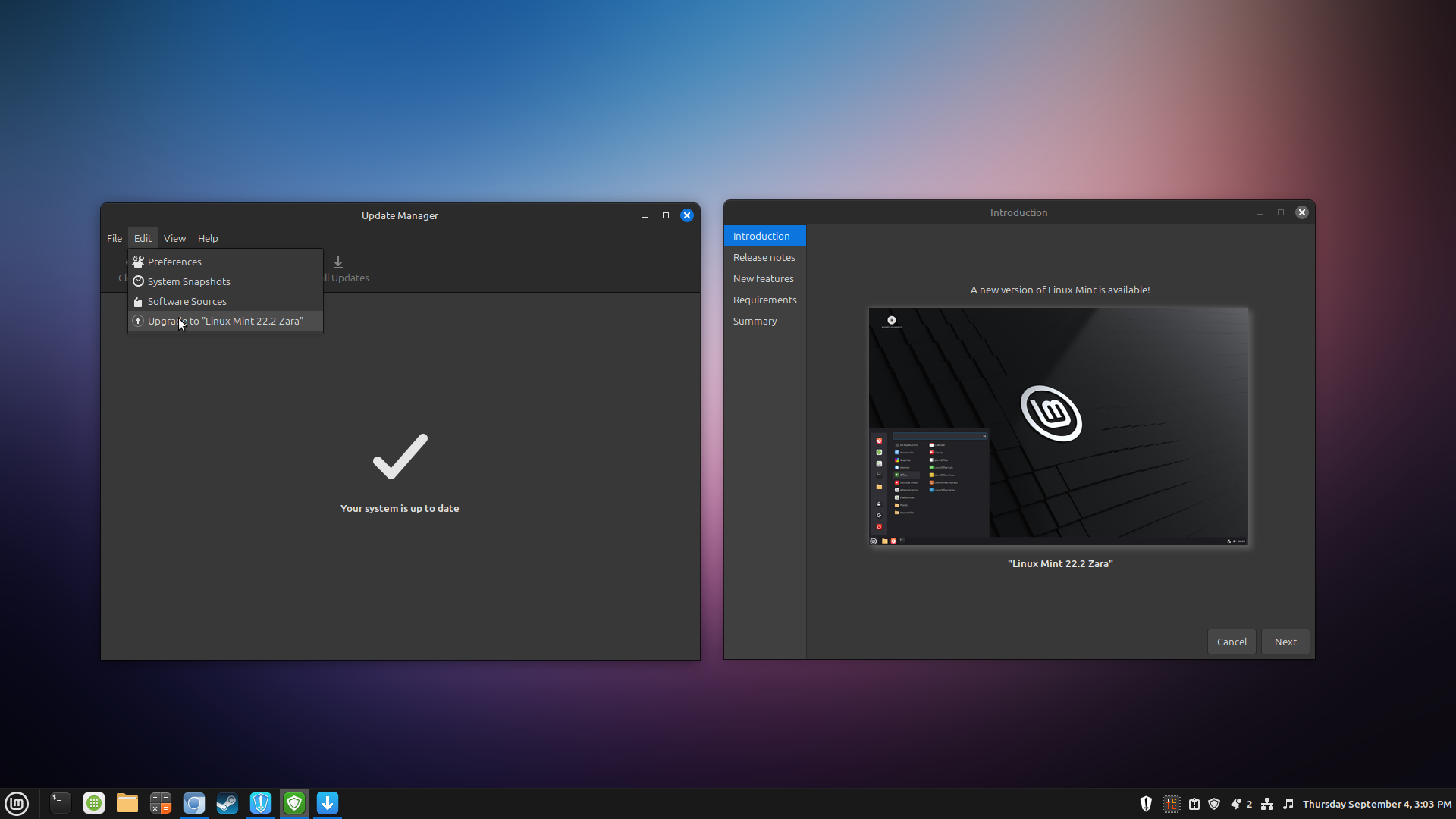Screen dimensions: 1456x819
Task: Launch Terminal from the taskbar
Action: [60, 803]
